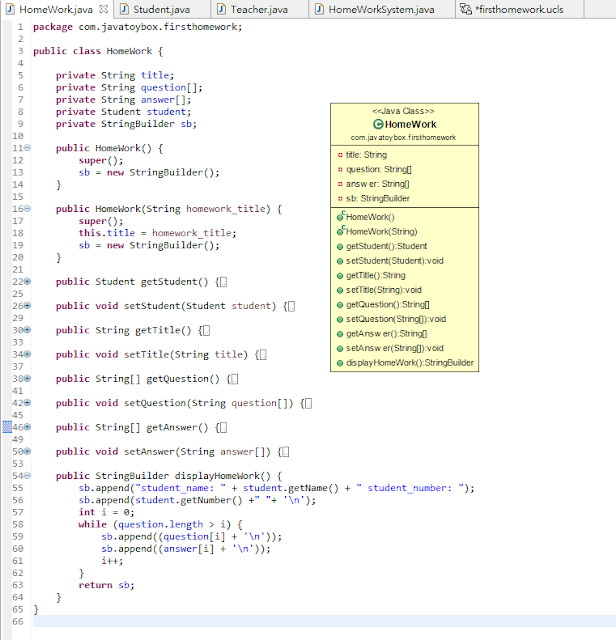The height and width of the screenshot is (640, 616).
Task: Click 'private Student student;' on line 8
Action: pyautogui.click(x=123, y=112)
